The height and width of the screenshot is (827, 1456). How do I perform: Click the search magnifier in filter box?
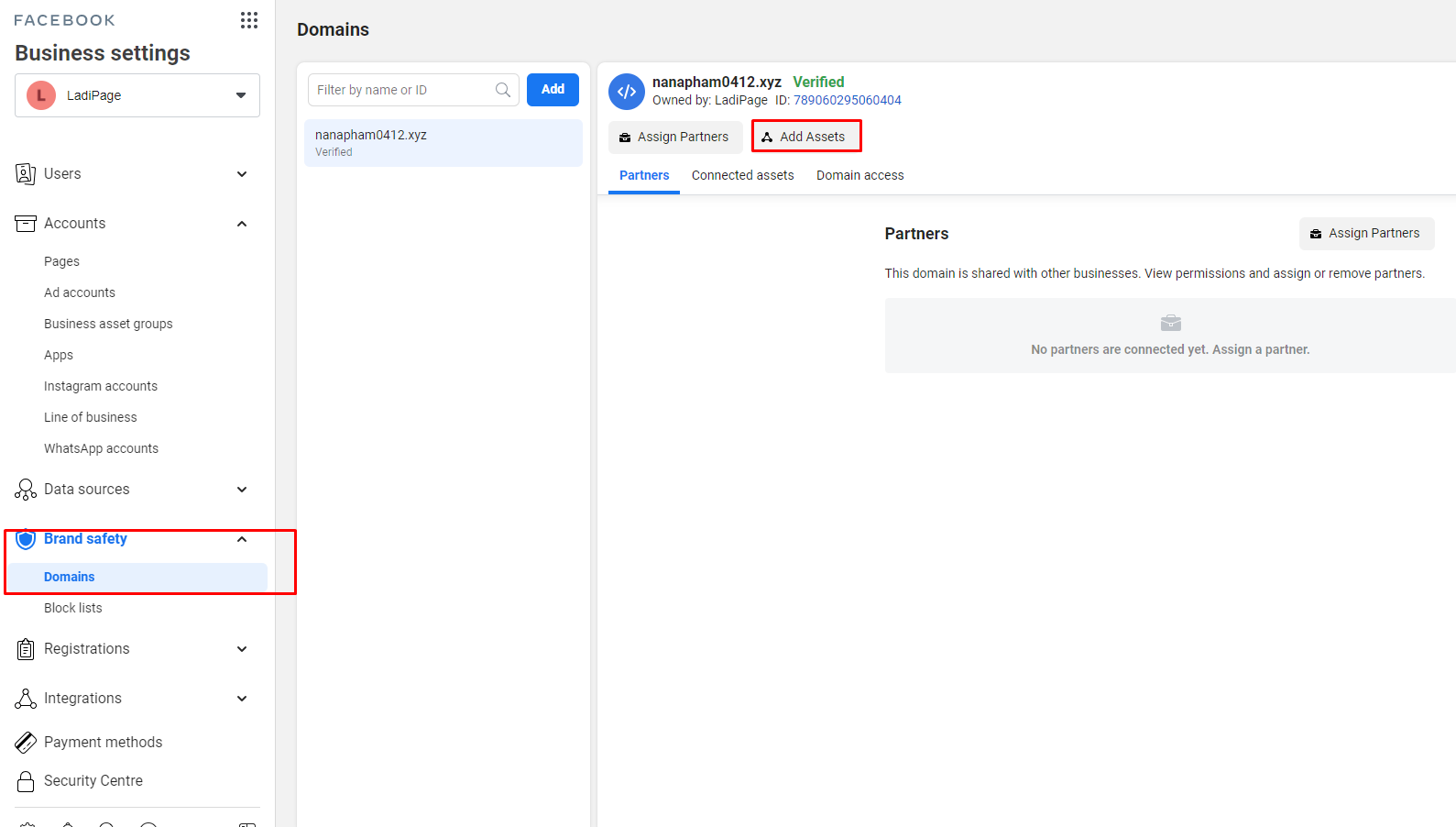(x=503, y=90)
